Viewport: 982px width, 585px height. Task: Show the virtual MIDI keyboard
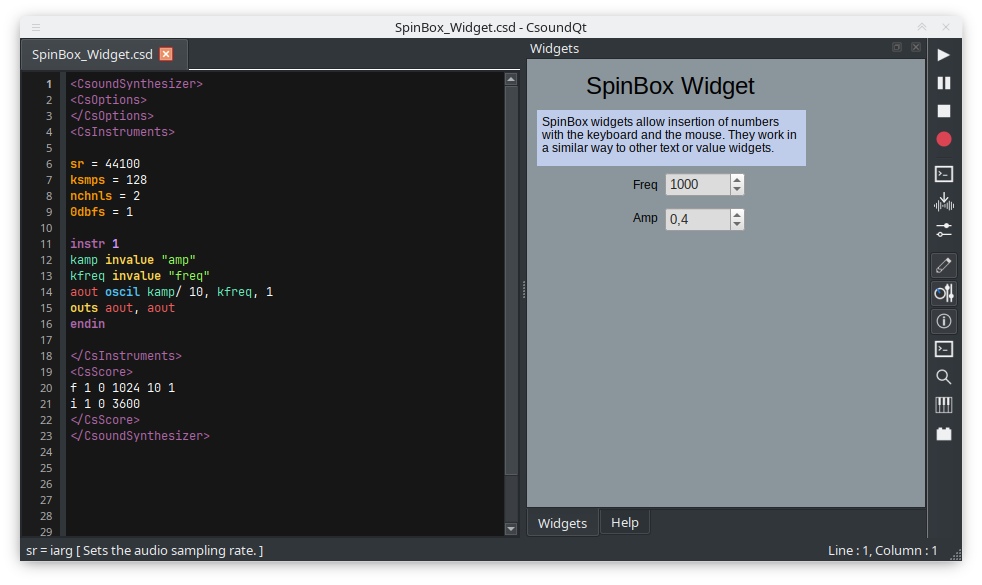click(943, 405)
